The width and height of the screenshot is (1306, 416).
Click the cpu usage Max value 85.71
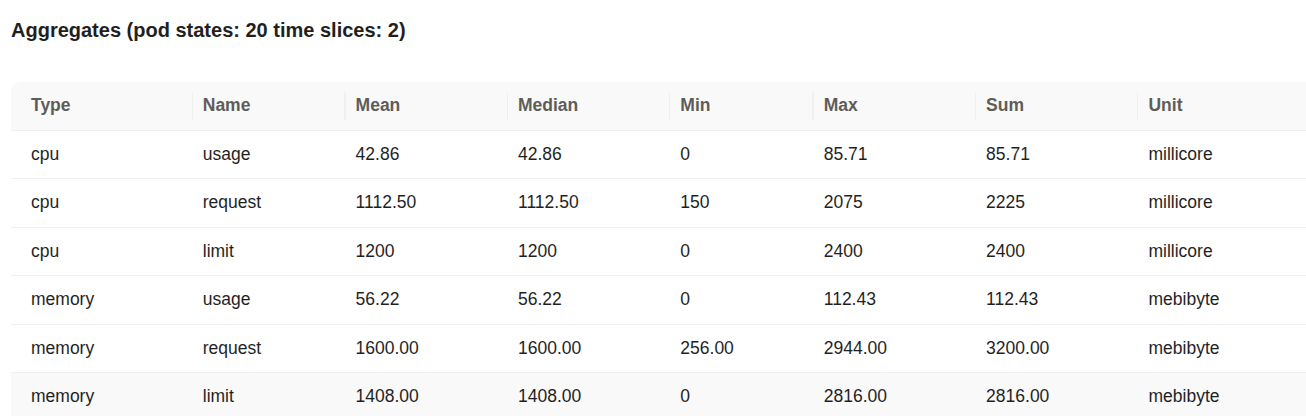click(x=845, y=154)
